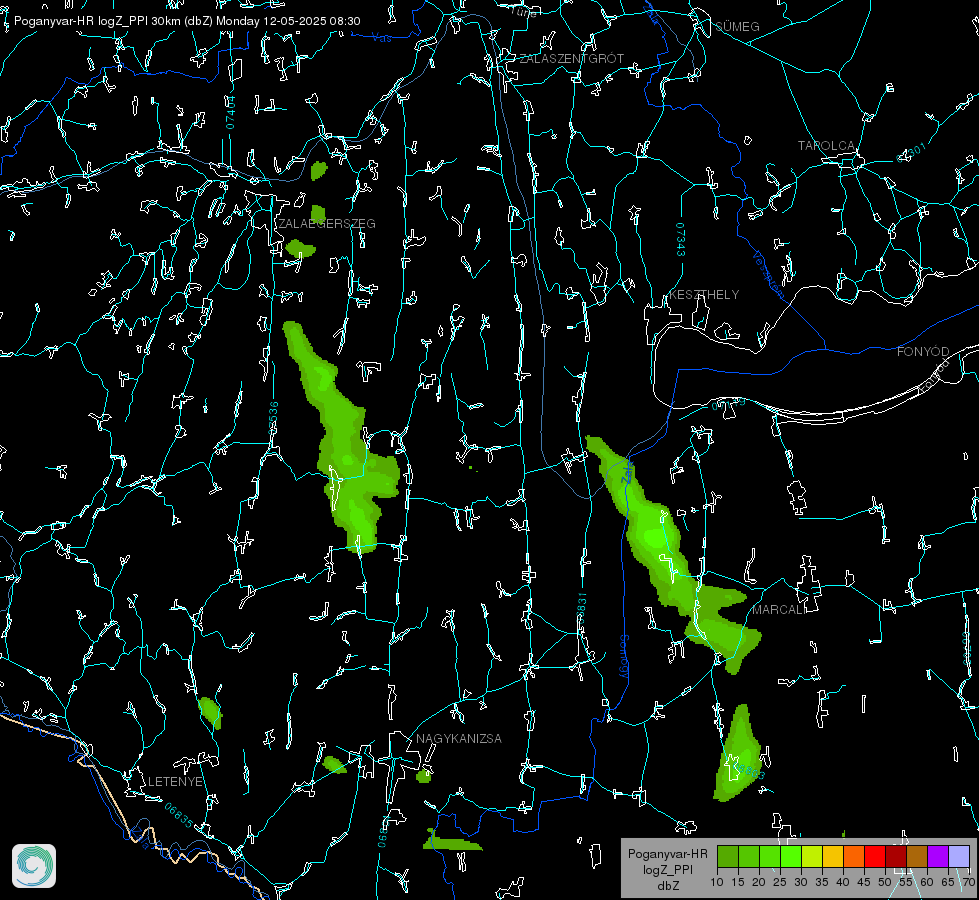This screenshot has height=900, width=979.
Task: Click the TAPOLCA city label
Action: [x=826, y=146]
